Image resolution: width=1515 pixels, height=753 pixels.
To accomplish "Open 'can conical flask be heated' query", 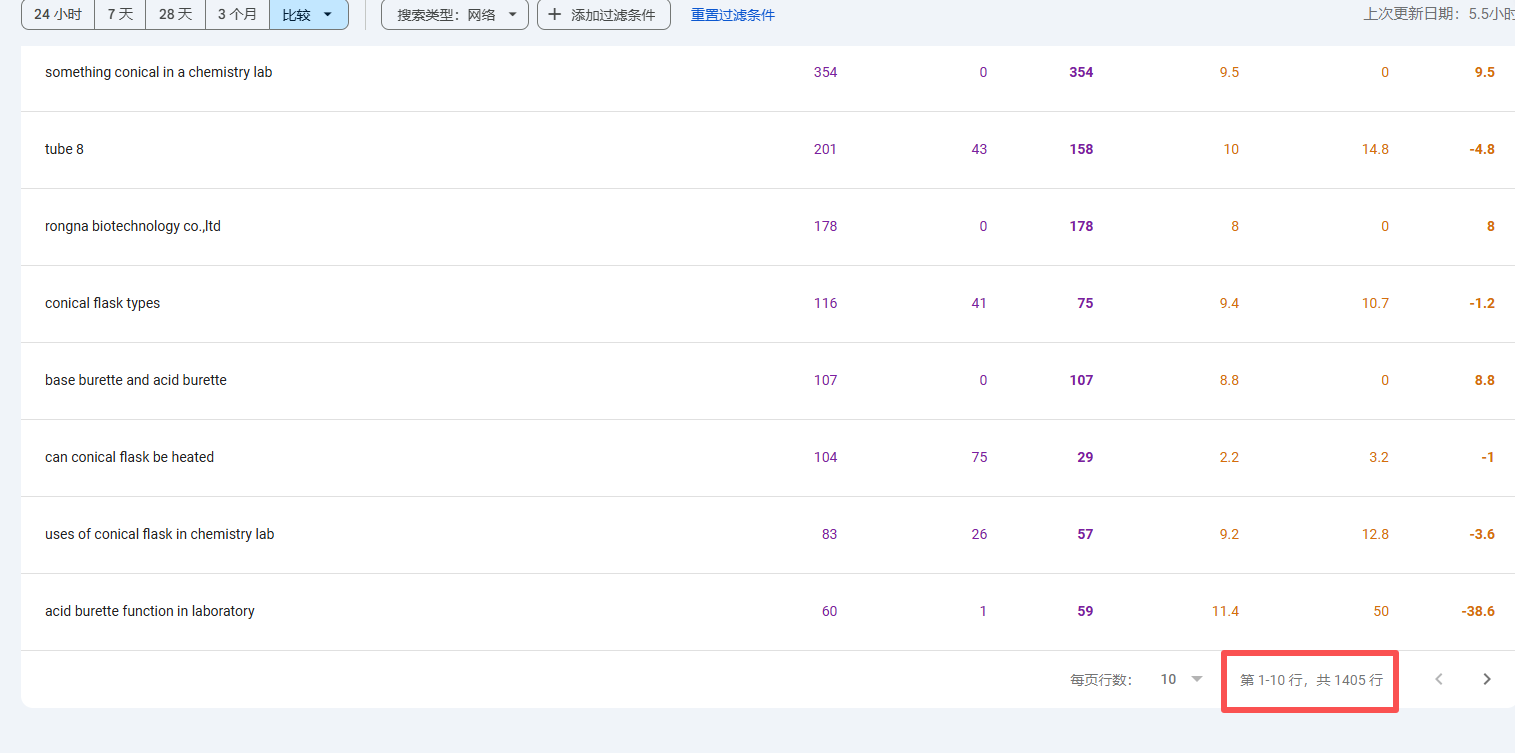I will tap(129, 457).
